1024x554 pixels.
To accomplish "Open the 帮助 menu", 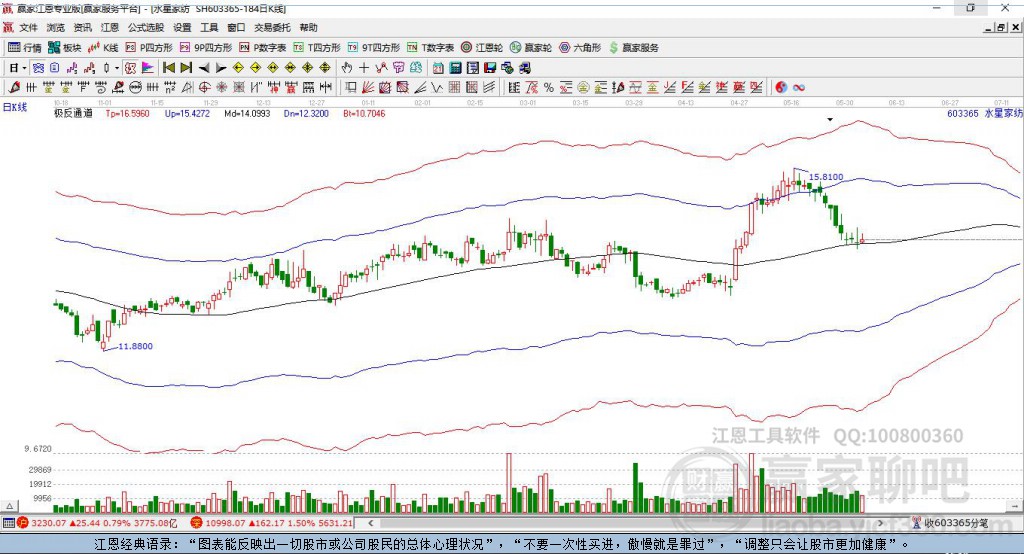I will point(308,27).
